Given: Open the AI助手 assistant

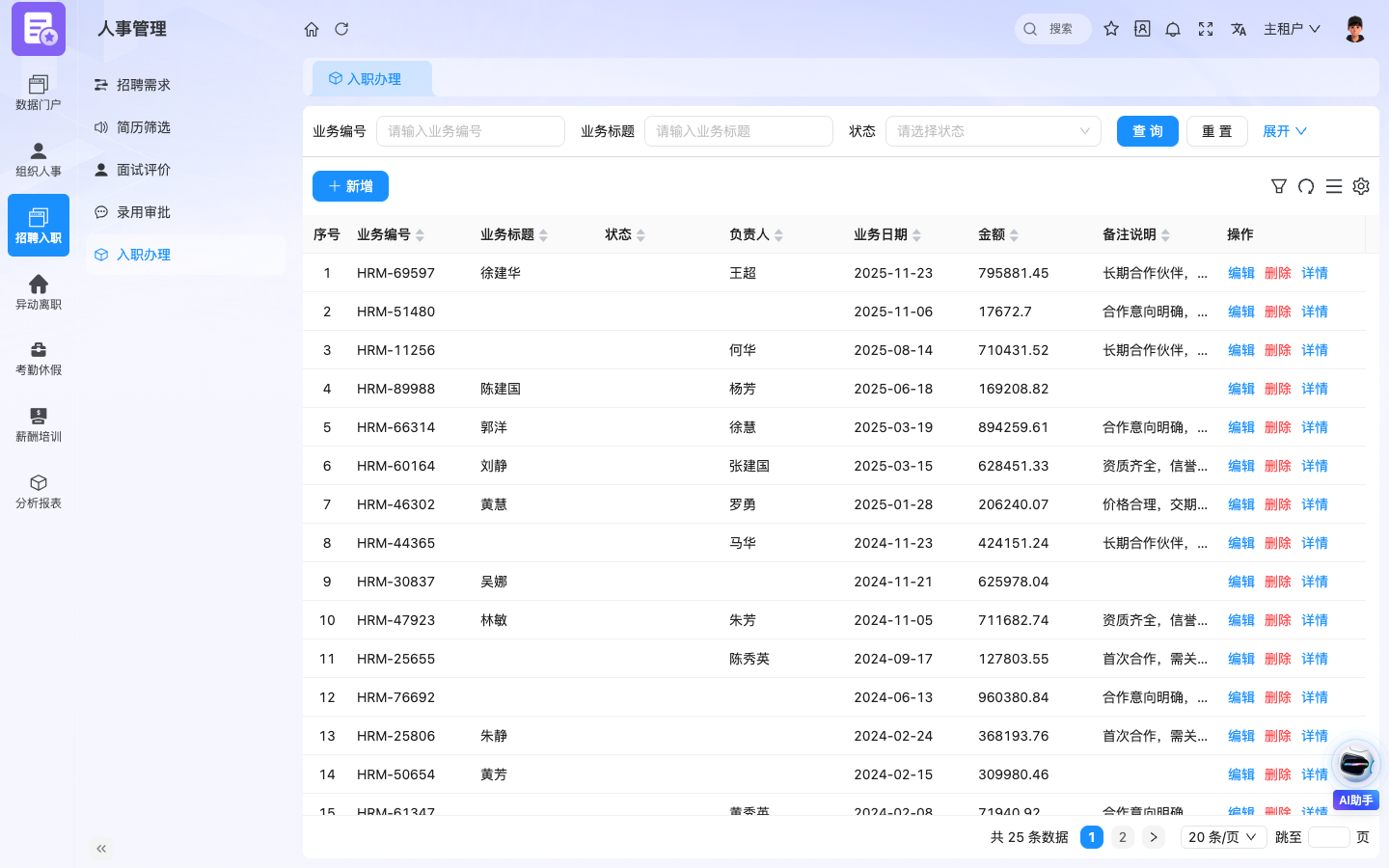Looking at the screenshot, I should click(x=1356, y=774).
